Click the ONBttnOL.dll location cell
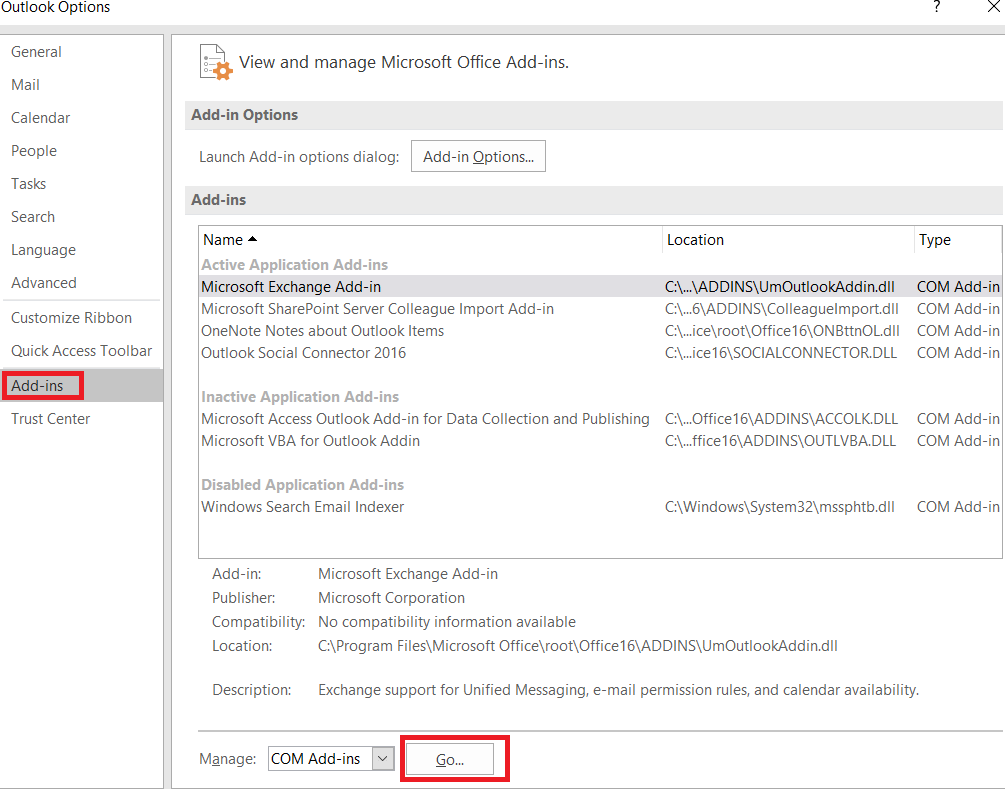 tap(782, 331)
